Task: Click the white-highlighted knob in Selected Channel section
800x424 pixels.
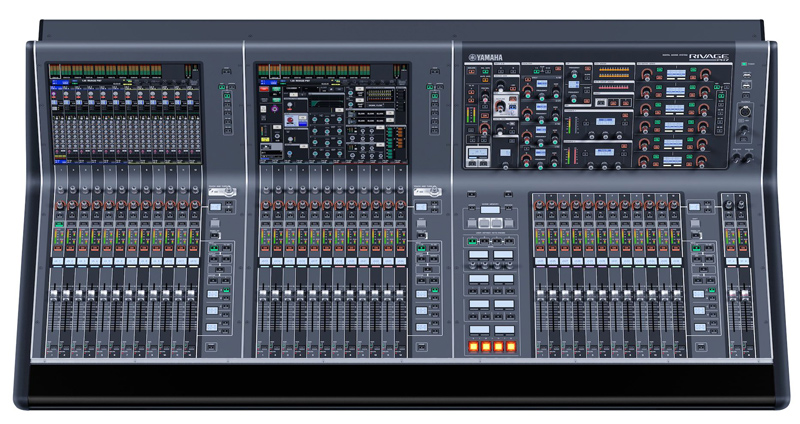Action: click(499, 106)
